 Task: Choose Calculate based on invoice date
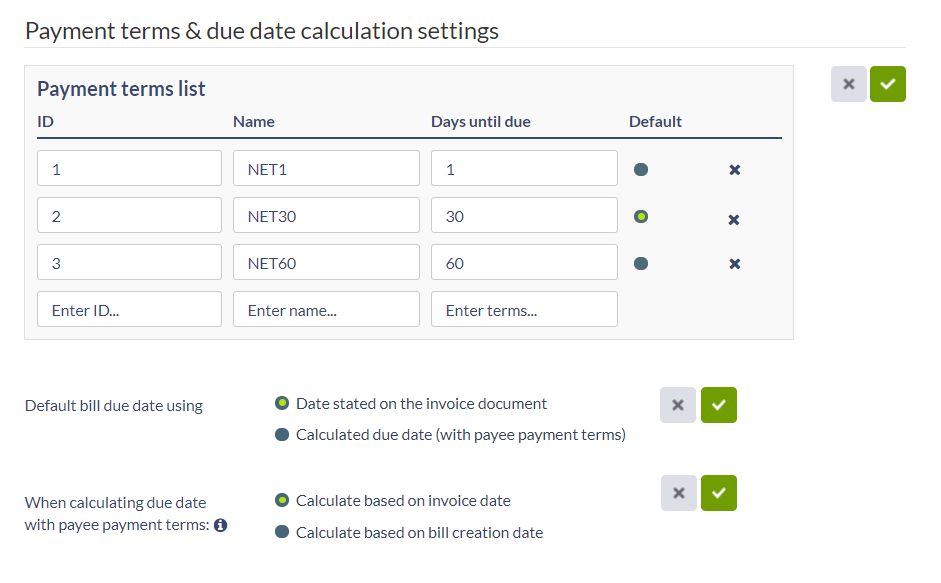(392, 501)
